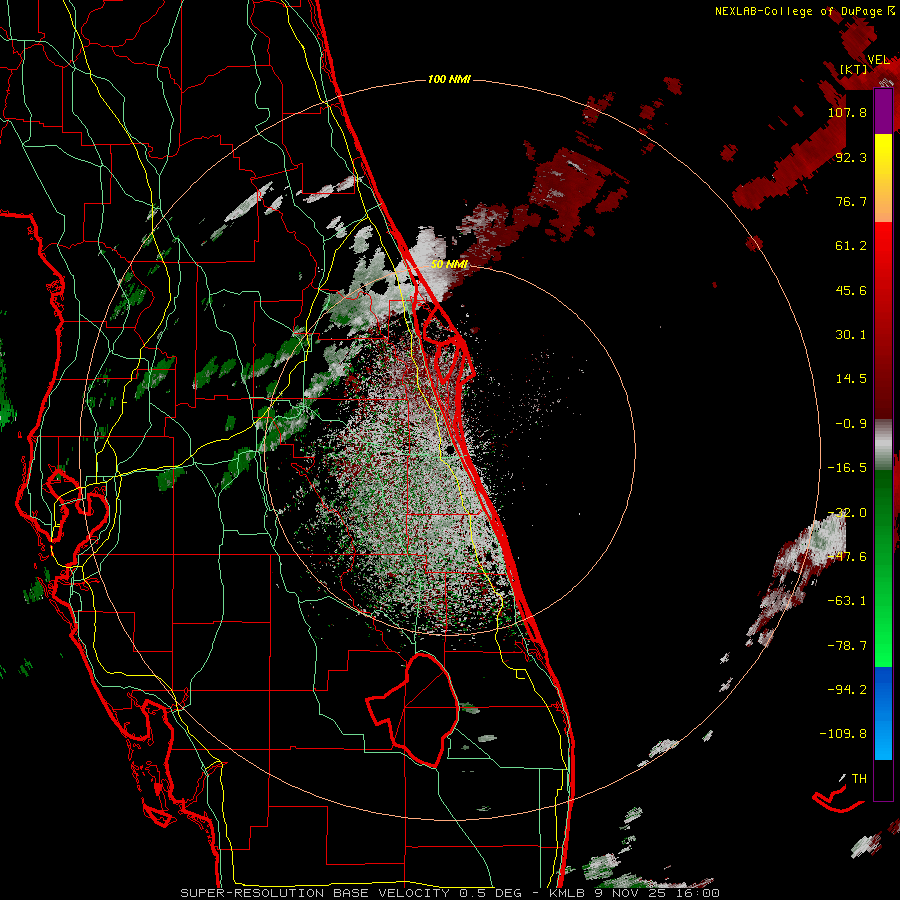
Task: Pick the blue segment of the velocity color bar
Action: pos(883,713)
